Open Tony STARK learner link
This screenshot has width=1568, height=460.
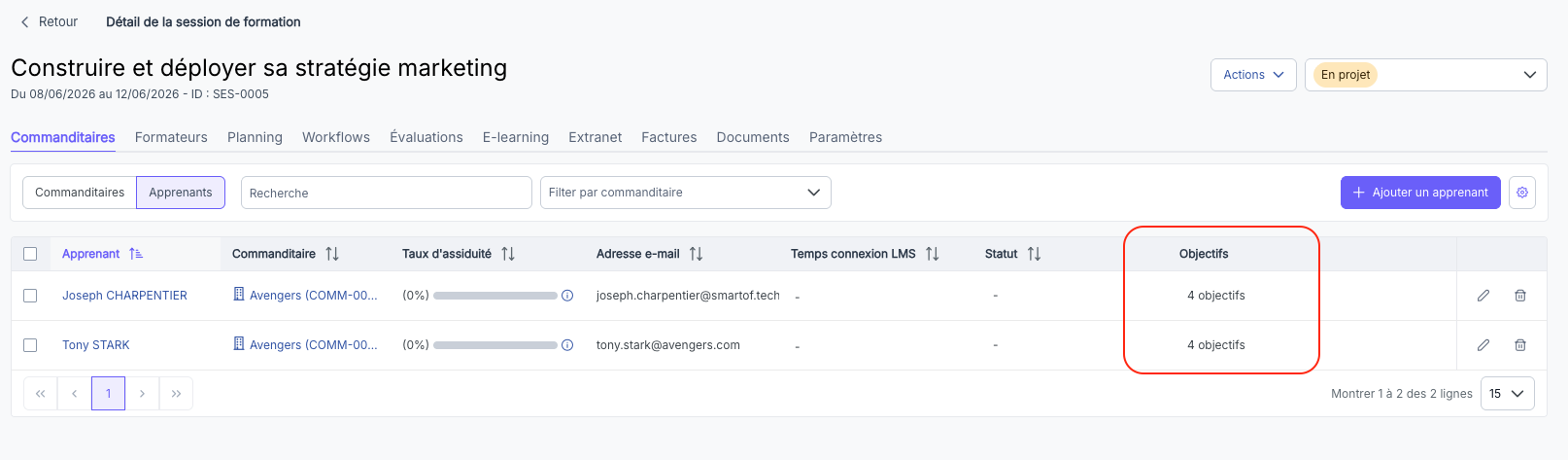coord(96,345)
